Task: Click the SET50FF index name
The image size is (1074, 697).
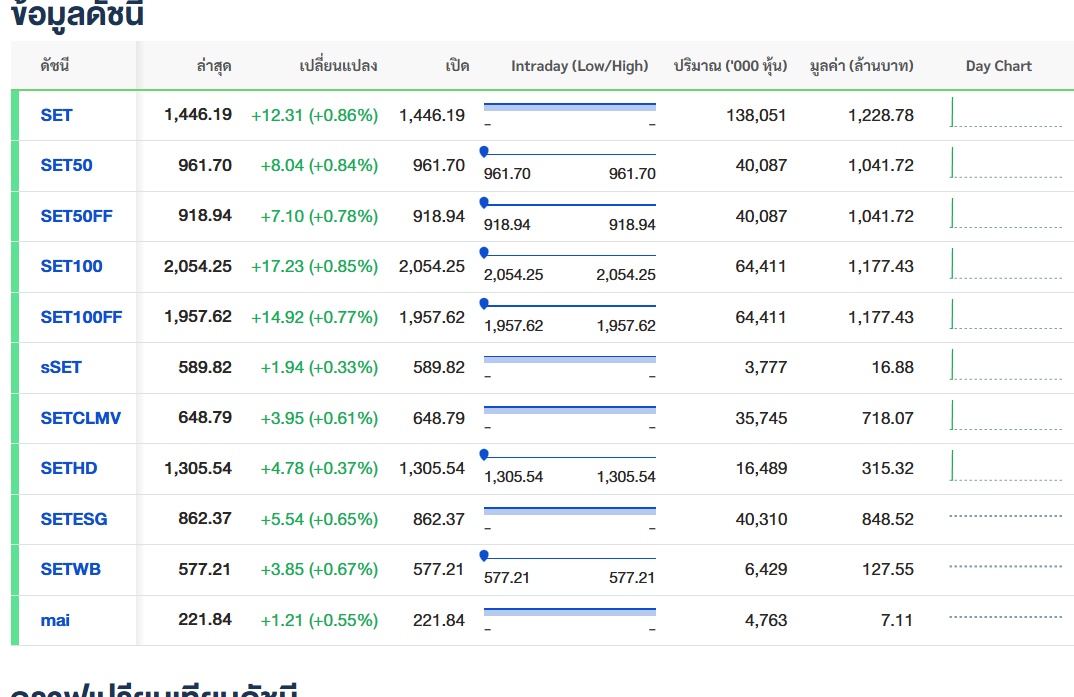Action: point(76,216)
